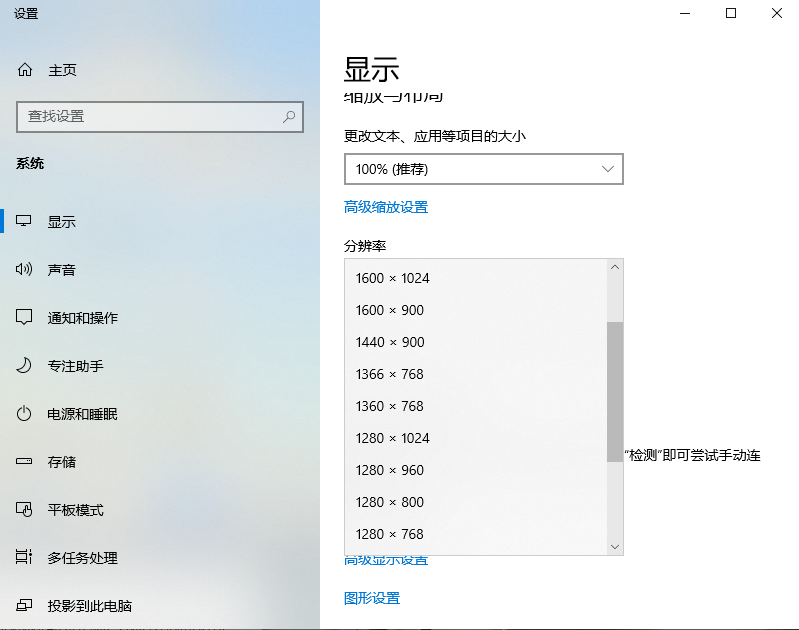Open Projecting to this PC (投影到此电脑)

click(x=90, y=606)
